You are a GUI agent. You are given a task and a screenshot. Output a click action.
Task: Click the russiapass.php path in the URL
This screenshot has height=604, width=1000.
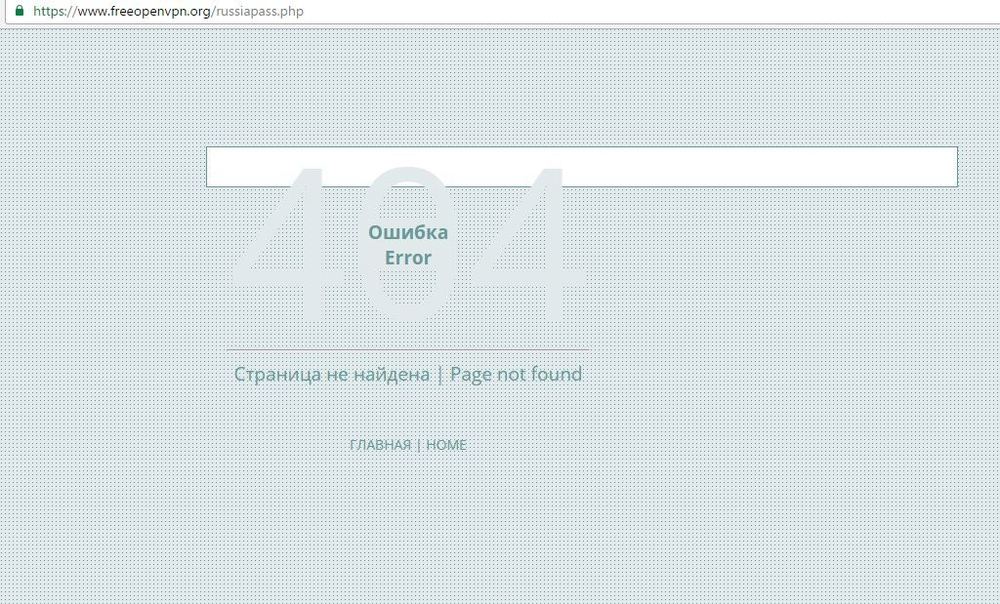tap(260, 11)
